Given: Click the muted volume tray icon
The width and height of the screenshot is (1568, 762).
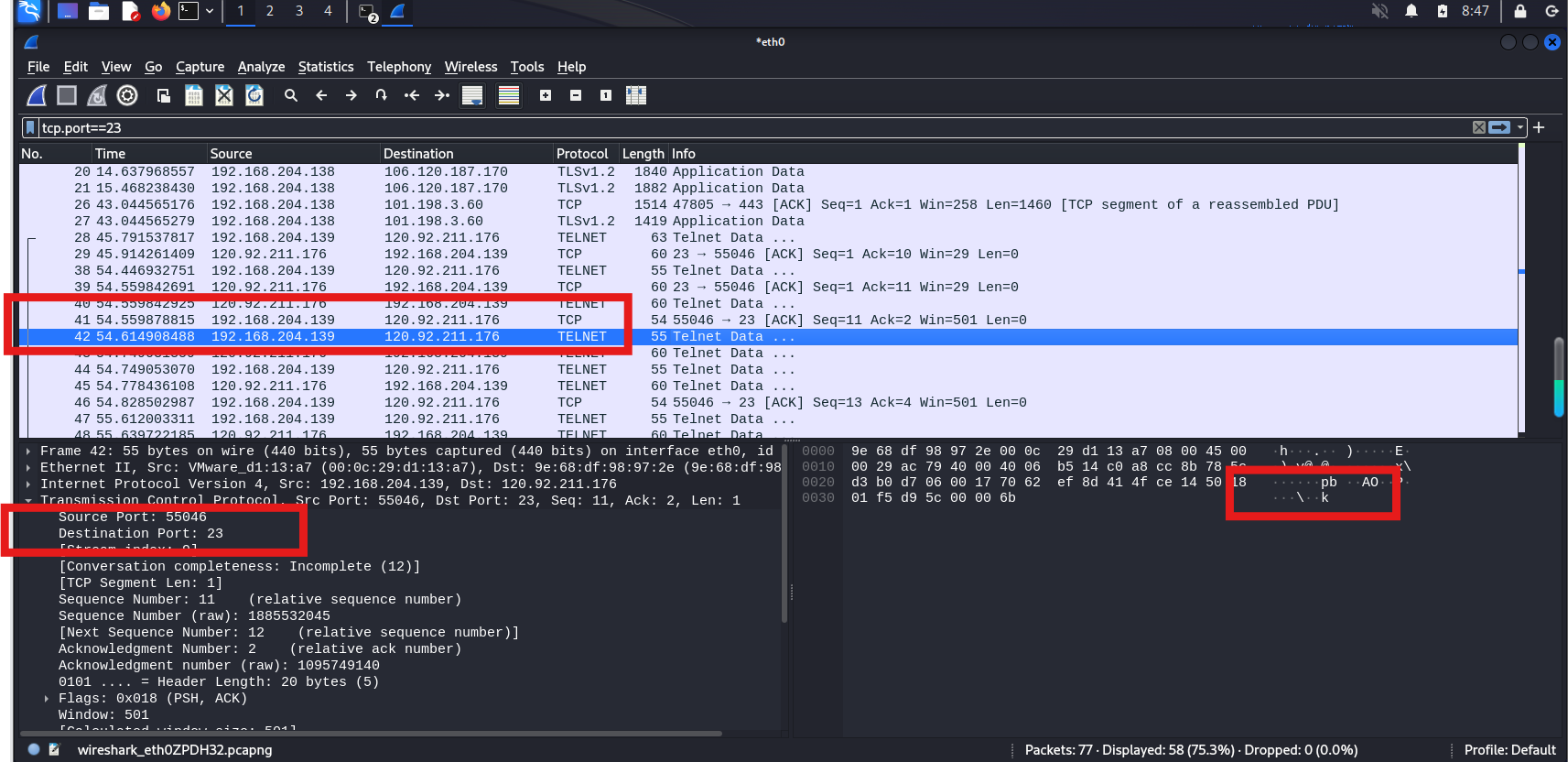Looking at the screenshot, I should pos(1380,11).
